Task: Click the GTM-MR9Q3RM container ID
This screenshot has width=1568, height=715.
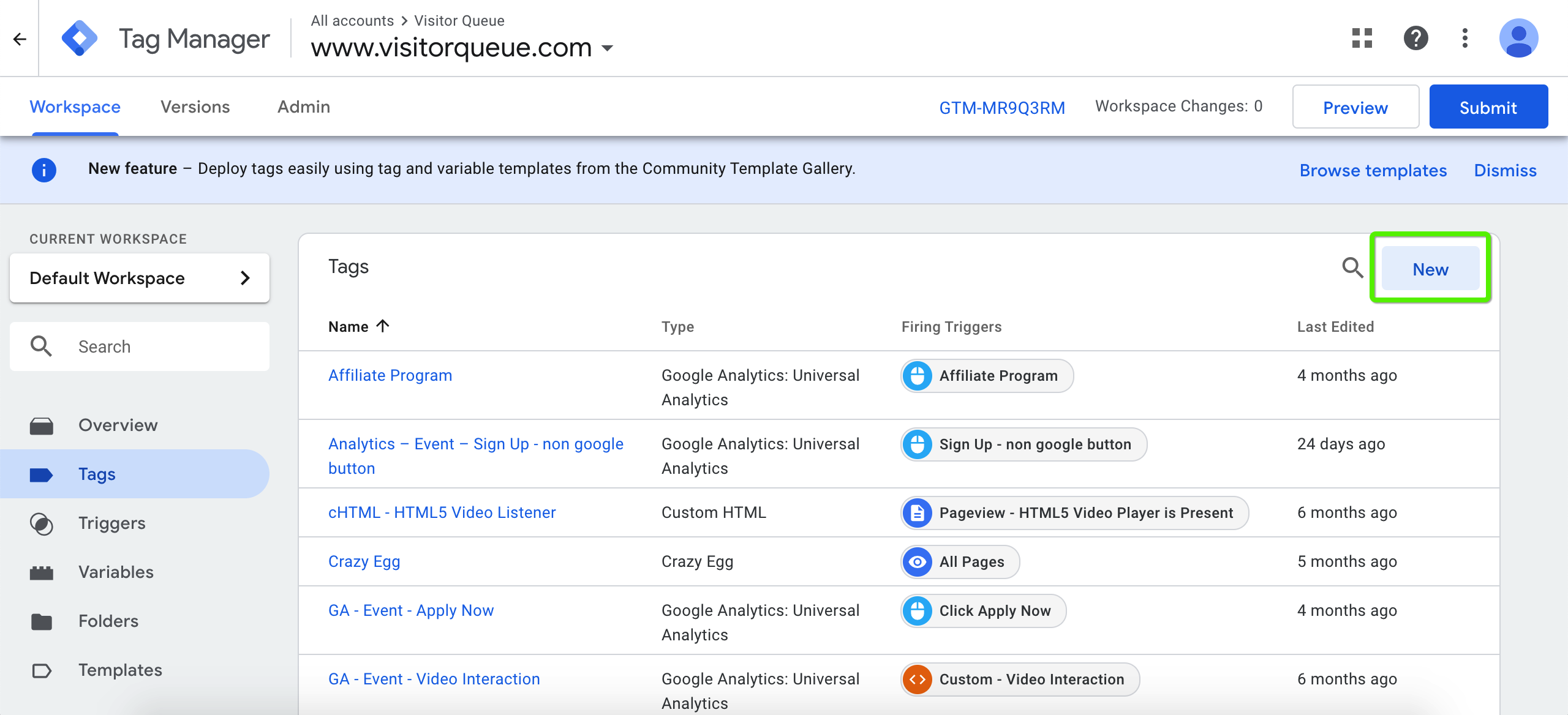Action: pos(1002,108)
